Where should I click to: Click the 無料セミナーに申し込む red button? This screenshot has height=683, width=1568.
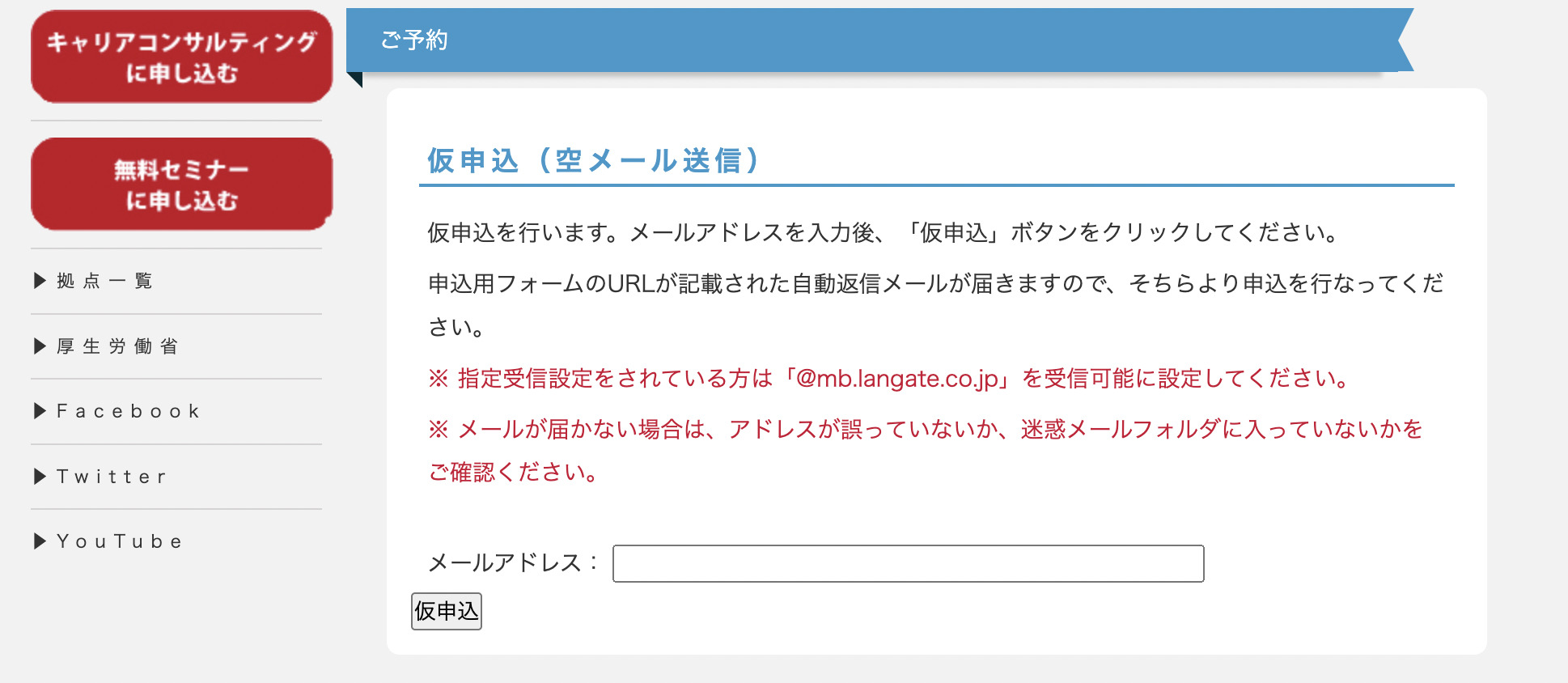[181, 184]
